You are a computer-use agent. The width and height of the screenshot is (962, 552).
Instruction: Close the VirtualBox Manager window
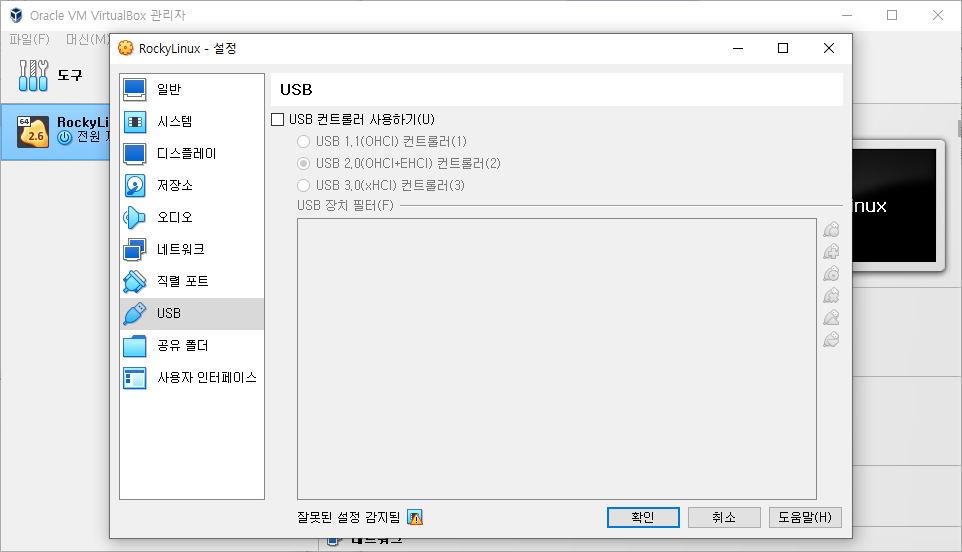938,15
